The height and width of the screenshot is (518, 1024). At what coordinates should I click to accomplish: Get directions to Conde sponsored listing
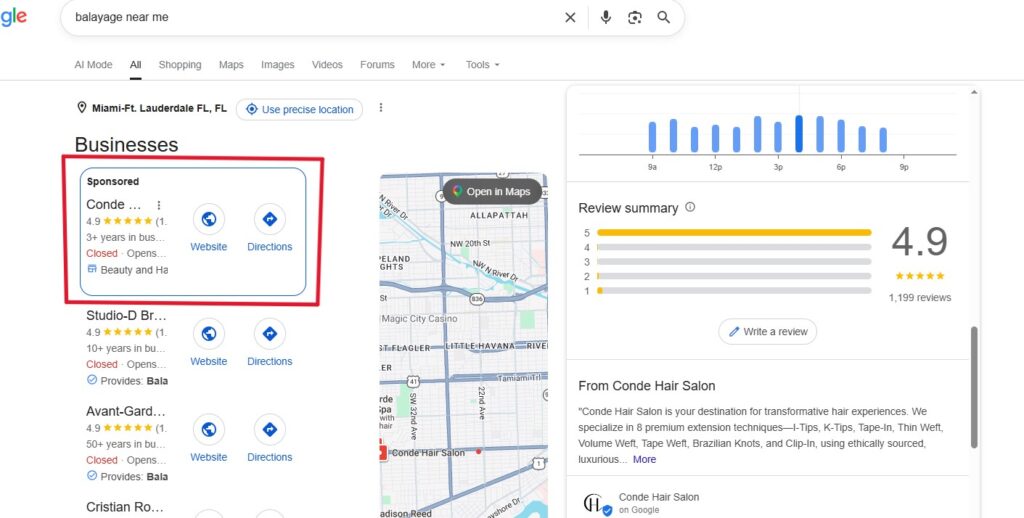click(270, 219)
